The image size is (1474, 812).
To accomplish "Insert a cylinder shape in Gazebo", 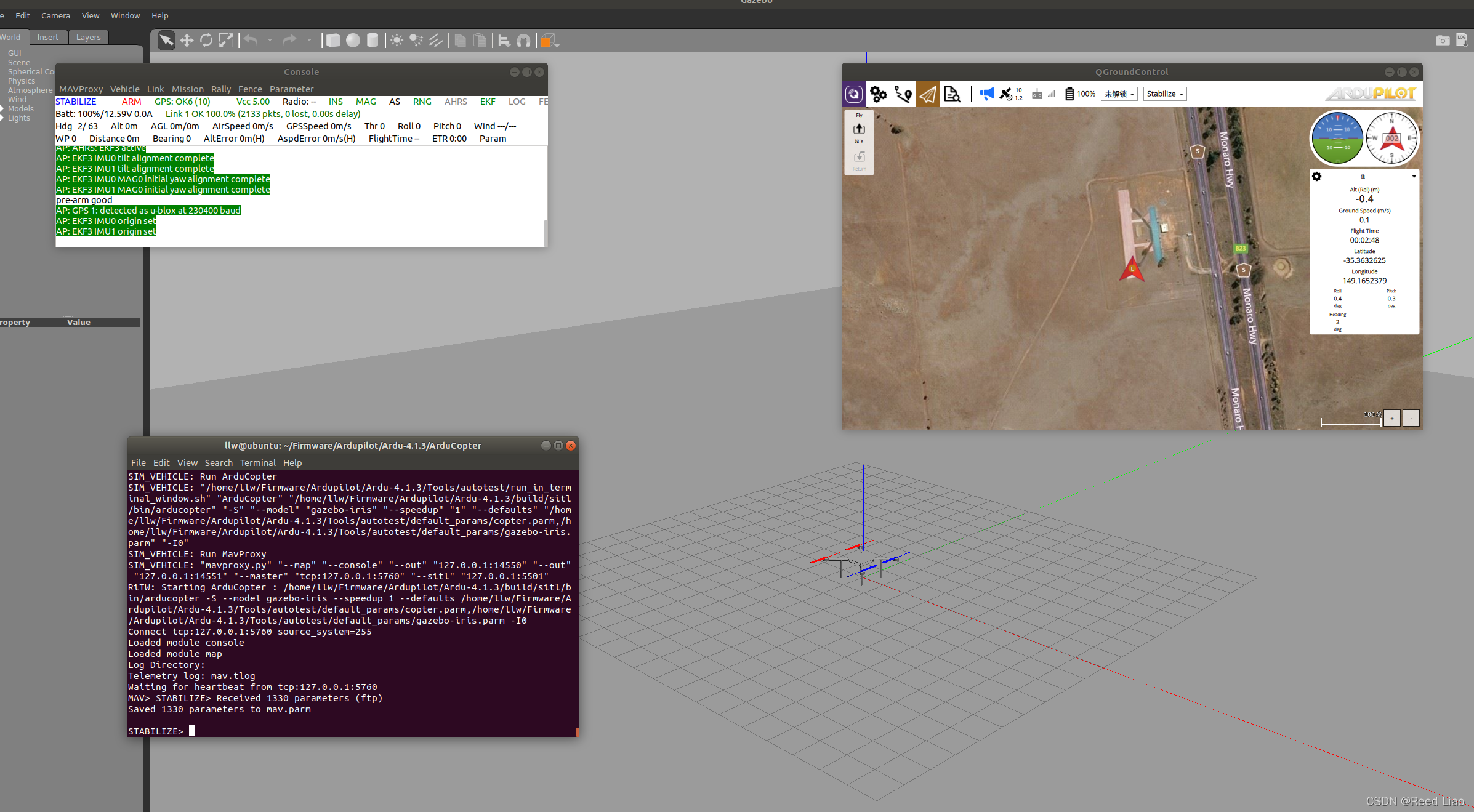I will pyautogui.click(x=373, y=41).
